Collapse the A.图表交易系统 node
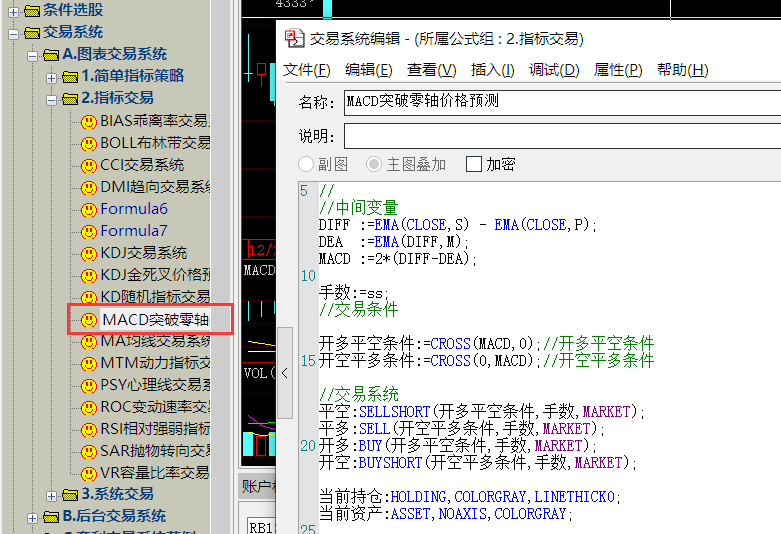This screenshot has height=534, width=781. tap(32, 56)
